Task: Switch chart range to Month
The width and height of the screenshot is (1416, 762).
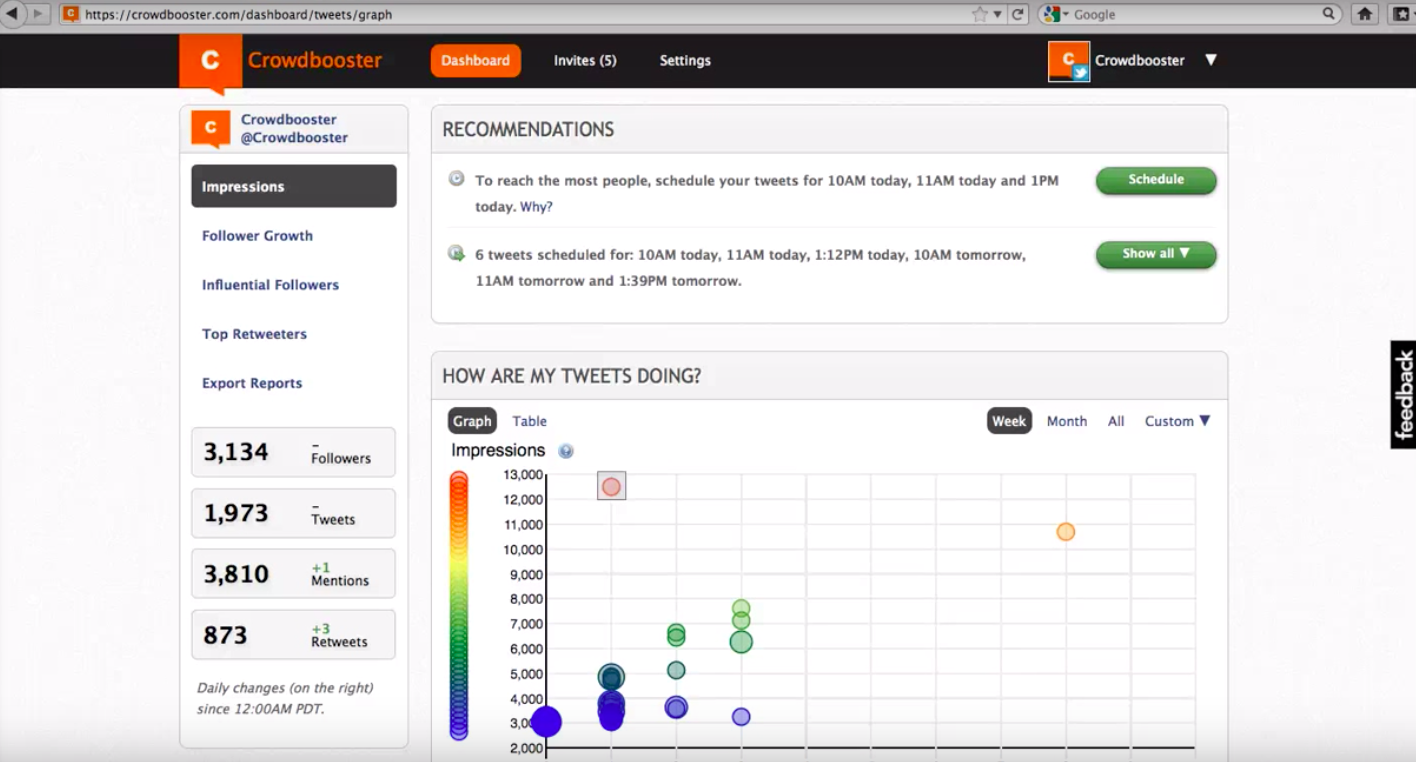Action: click(x=1066, y=421)
